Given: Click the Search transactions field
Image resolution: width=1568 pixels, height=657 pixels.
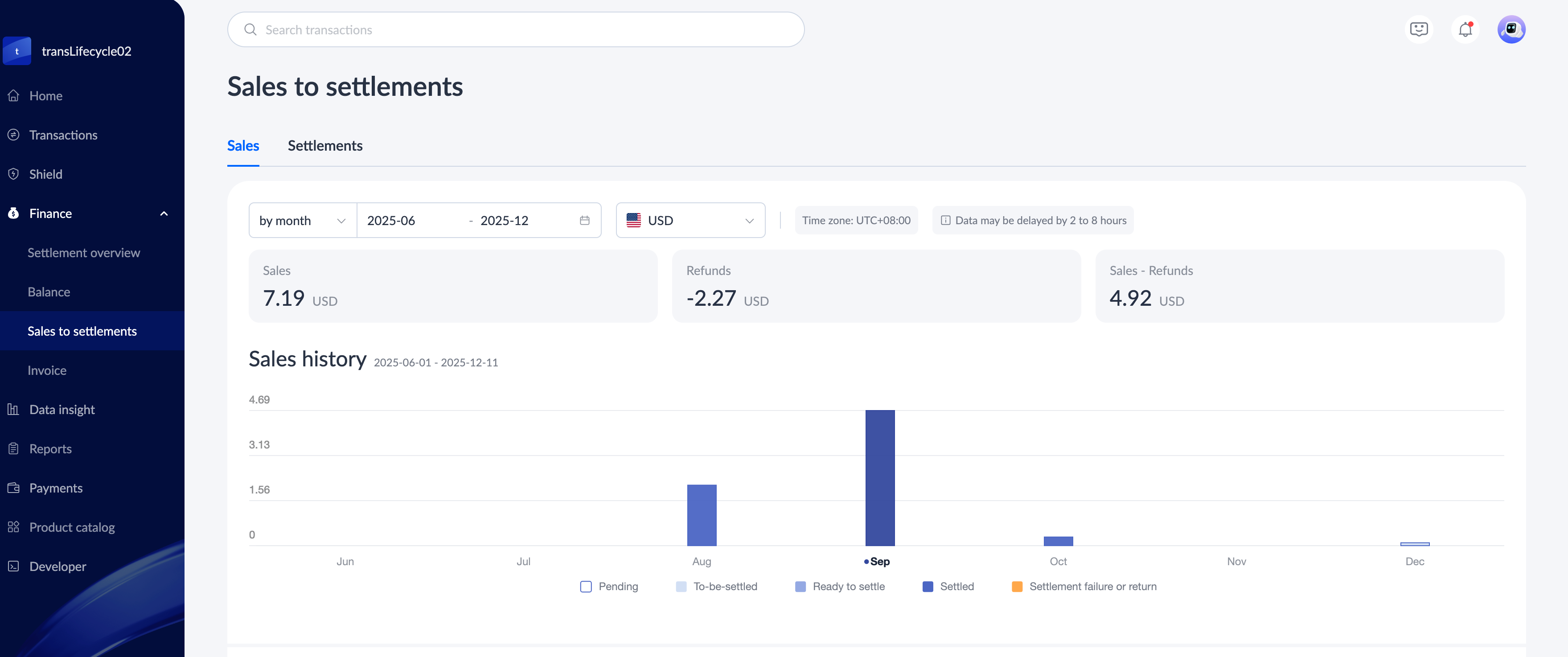Looking at the screenshot, I should point(515,30).
